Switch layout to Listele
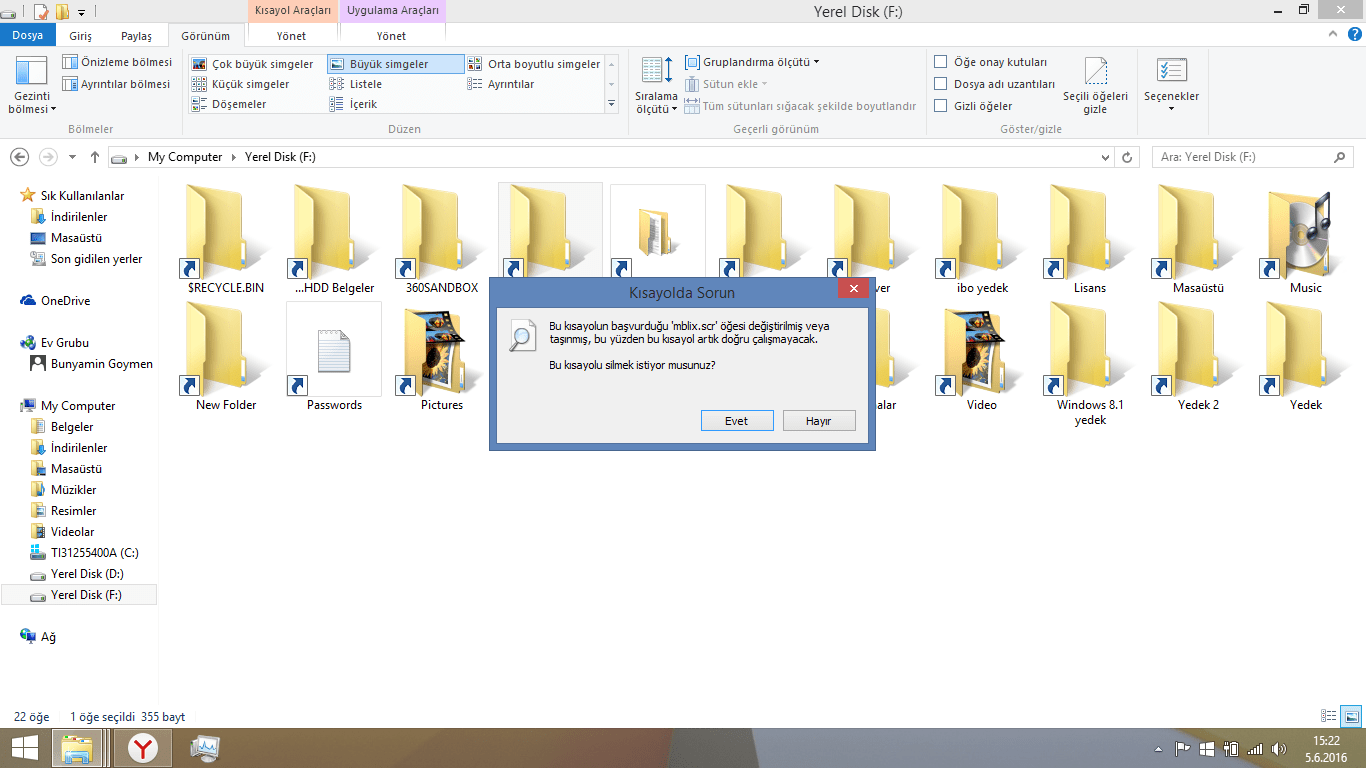1366x768 pixels. point(355,84)
